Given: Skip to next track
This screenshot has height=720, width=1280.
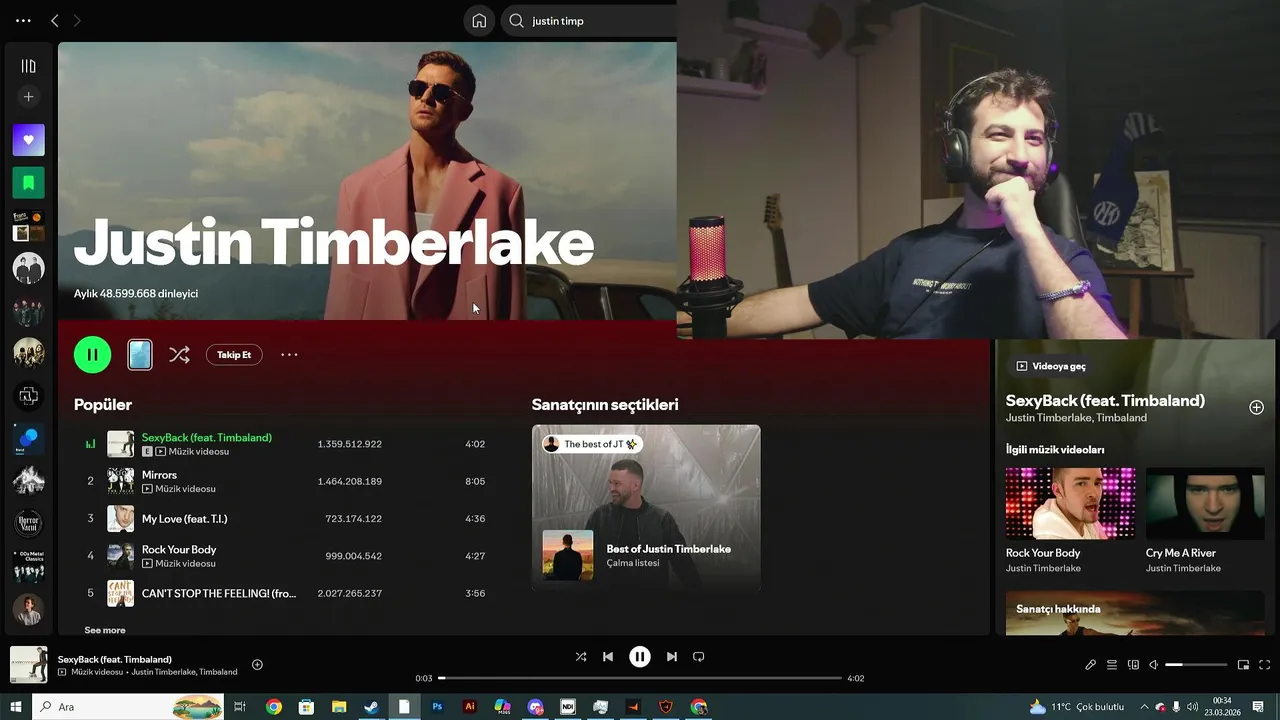Looking at the screenshot, I should [x=672, y=657].
